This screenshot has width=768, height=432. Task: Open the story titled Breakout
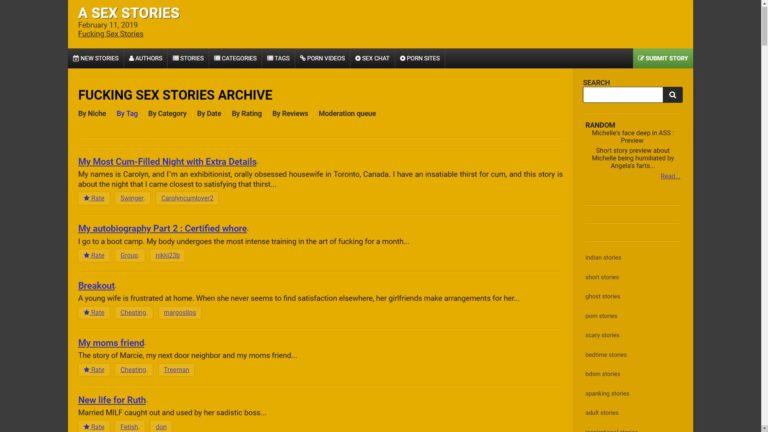click(96, 286)
